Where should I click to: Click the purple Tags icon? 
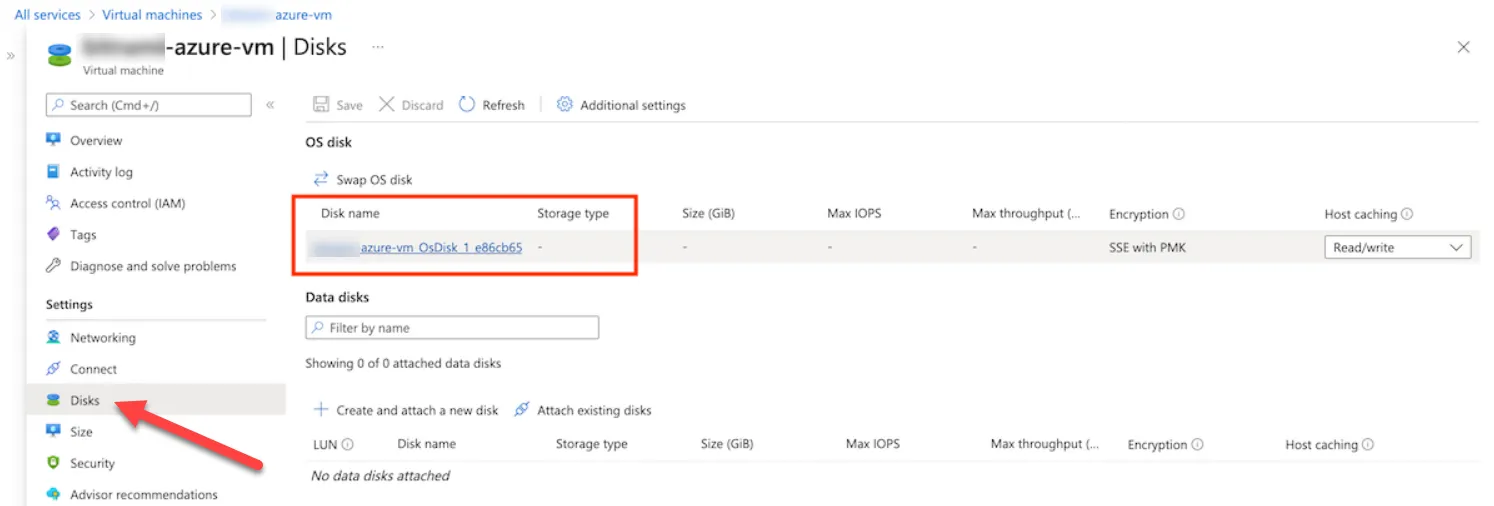pos(54,234)
